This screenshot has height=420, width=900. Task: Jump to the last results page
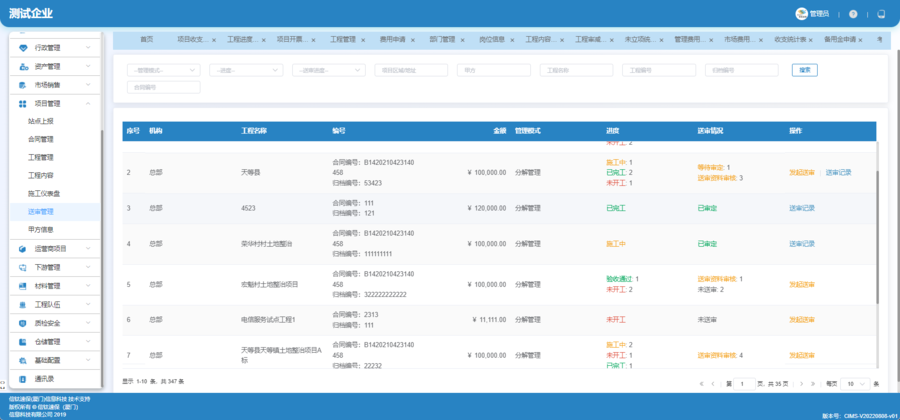[x=813, y=384]
